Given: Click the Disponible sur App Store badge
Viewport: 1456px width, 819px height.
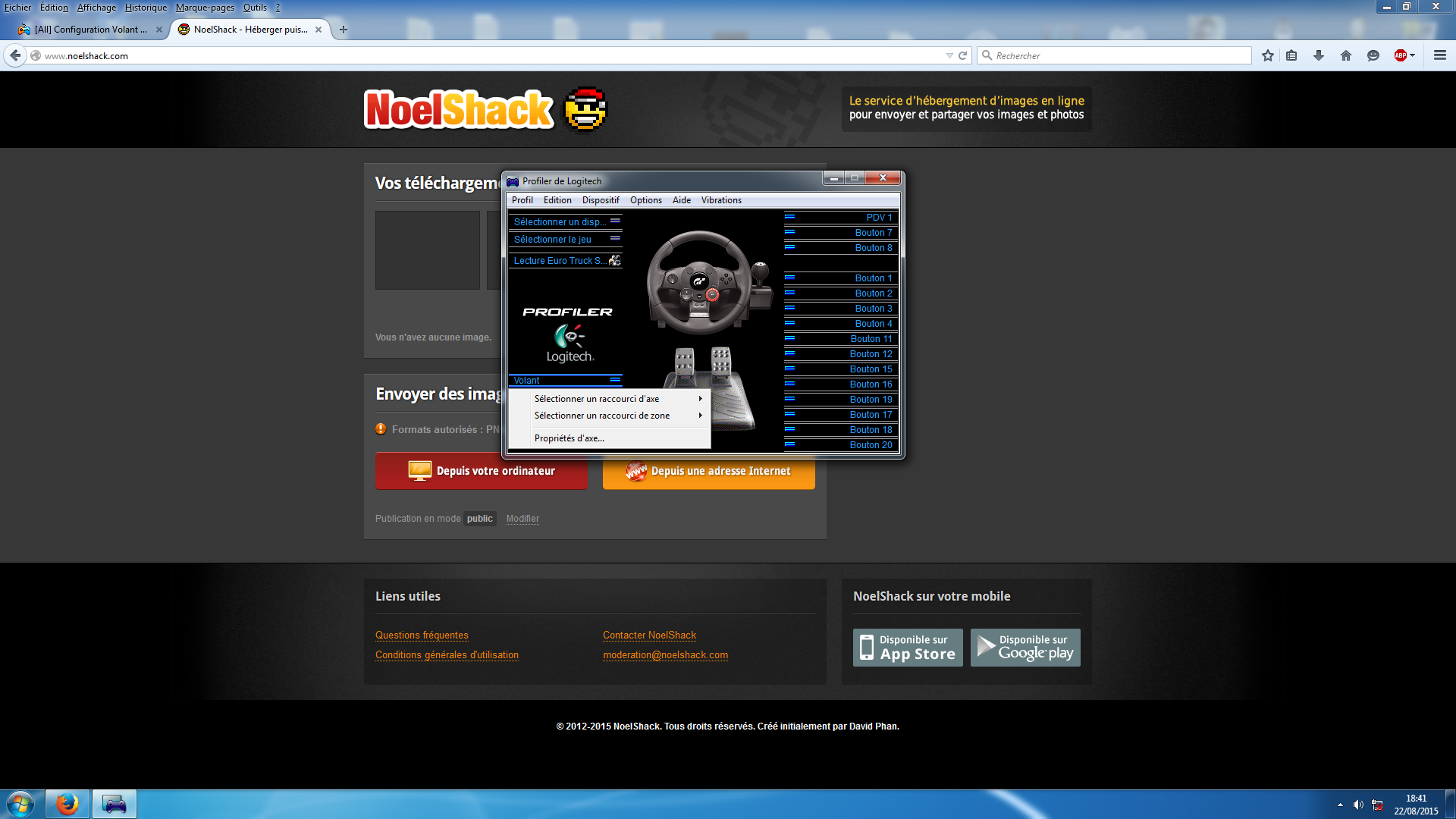Looking at the screenshot, I should click(x=908, y=648).
